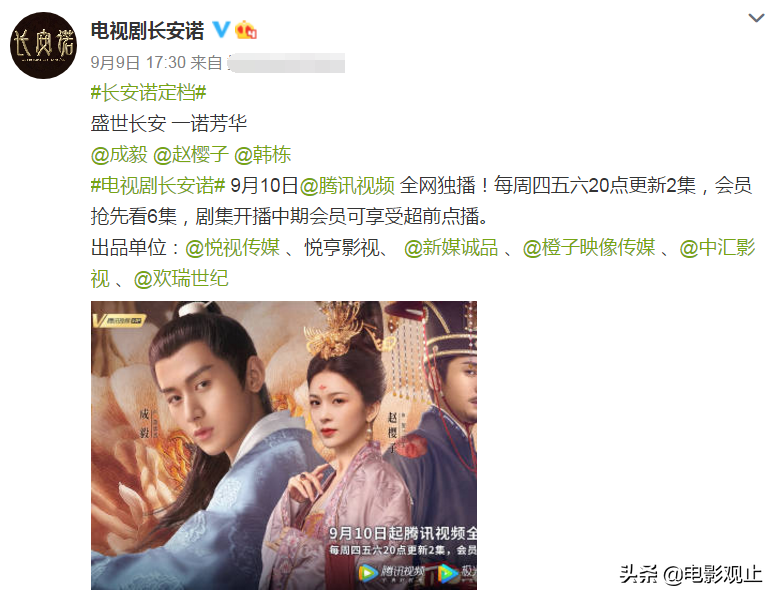
Task: Click the post timestamp 9月9日 17:30
Action: click(138, 63)
